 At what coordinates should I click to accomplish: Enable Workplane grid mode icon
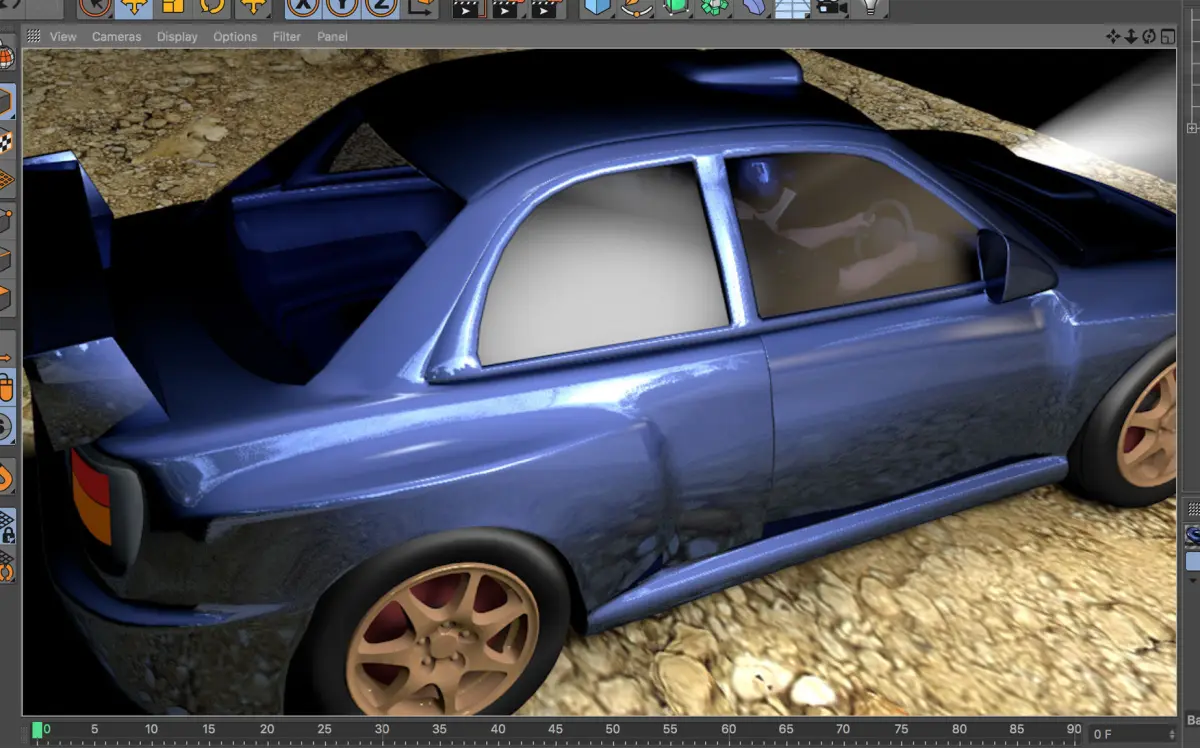tap(6, 179)
